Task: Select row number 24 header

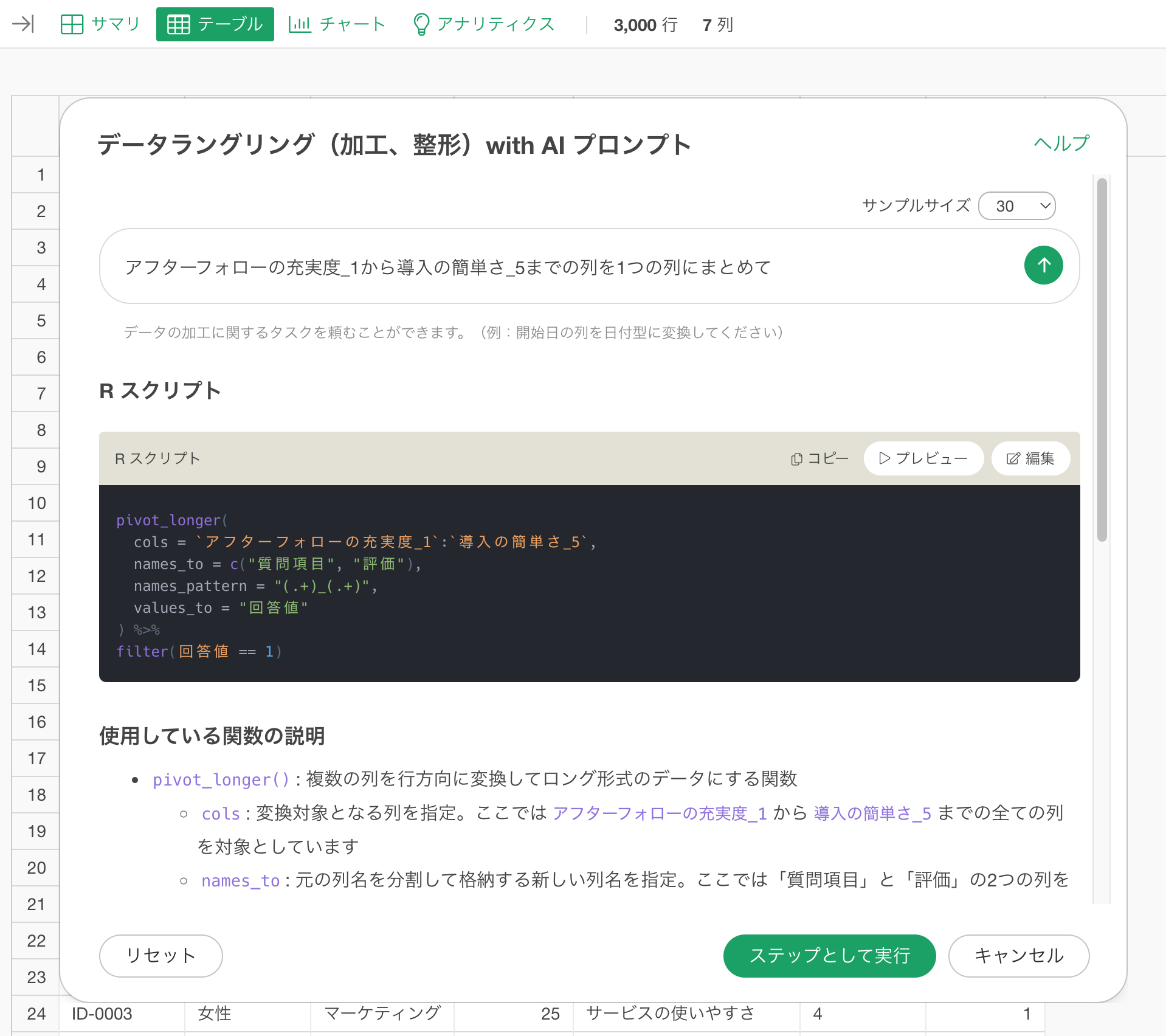Action: (x=36, y=1014)
